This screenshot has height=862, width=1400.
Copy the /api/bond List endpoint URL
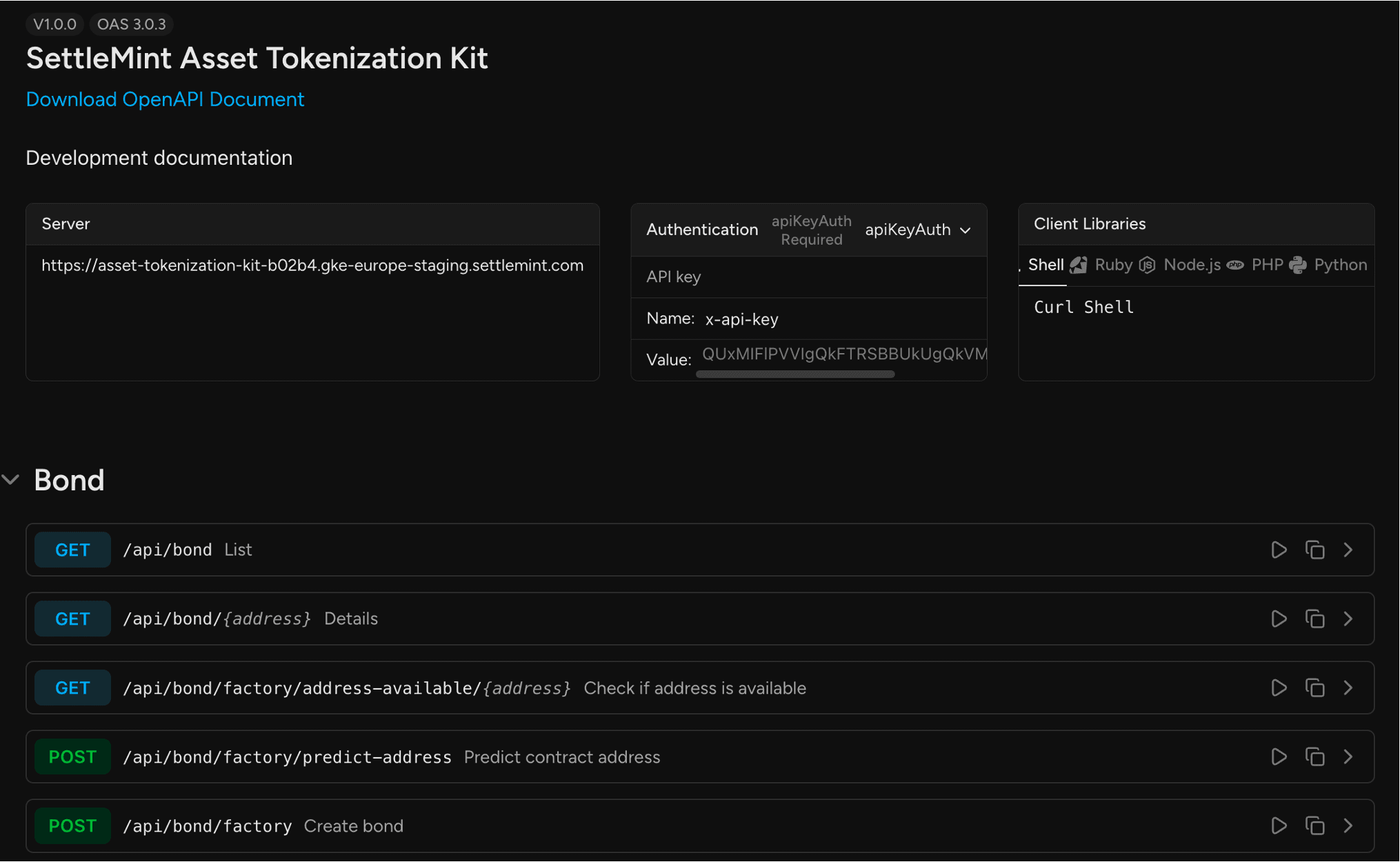click(1314, 550)
